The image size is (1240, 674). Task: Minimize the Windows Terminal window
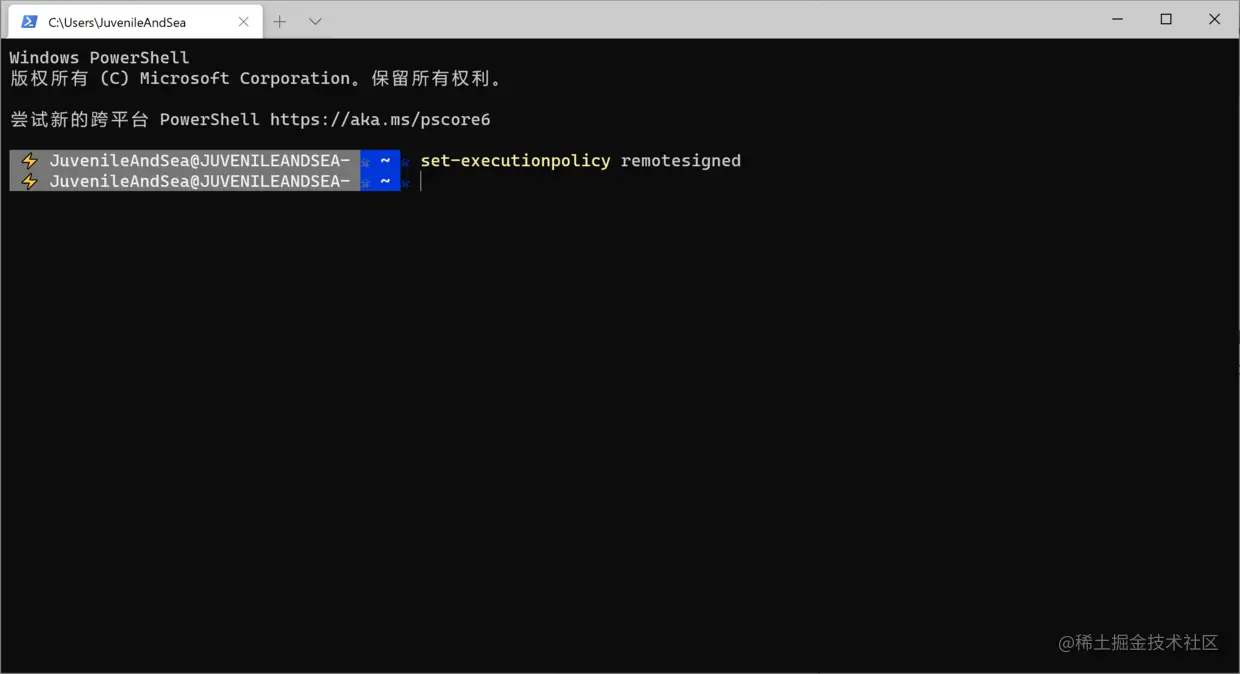[1118, 19]
